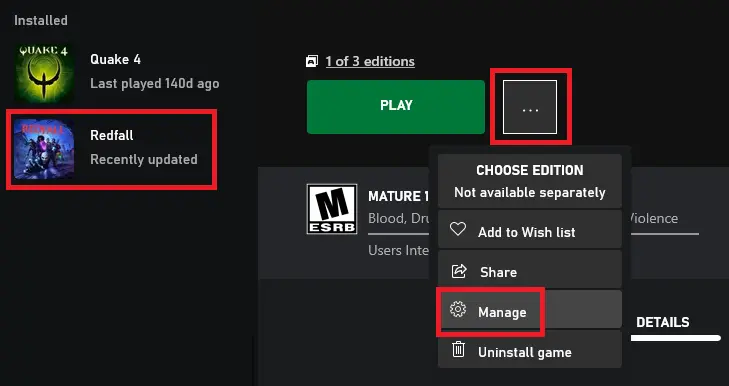This screenshot has height=386, width=729.
Task: Select the Quake 4 game cover art
Action: tap(44, 72)
